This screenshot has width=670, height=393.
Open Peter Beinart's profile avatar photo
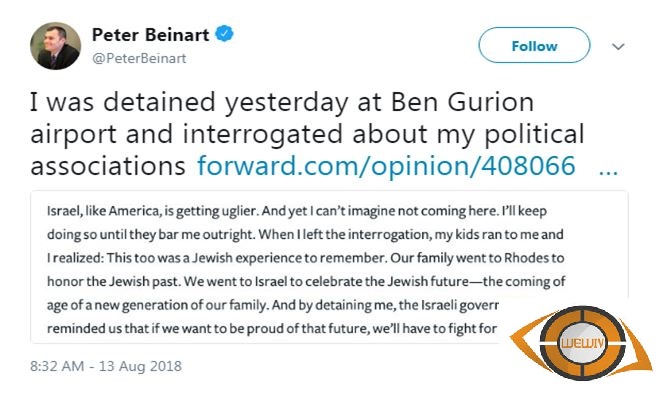(x=56, y=46)
